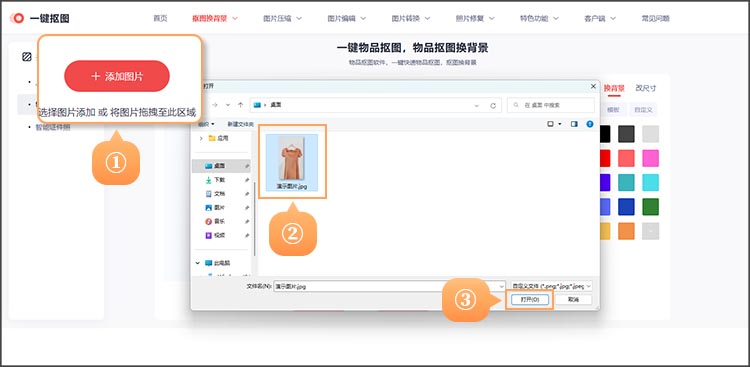Viewport: 750px width, 367px height.
Task: Expand the 抠图换背景 menu
Action: tap(215, 19)
